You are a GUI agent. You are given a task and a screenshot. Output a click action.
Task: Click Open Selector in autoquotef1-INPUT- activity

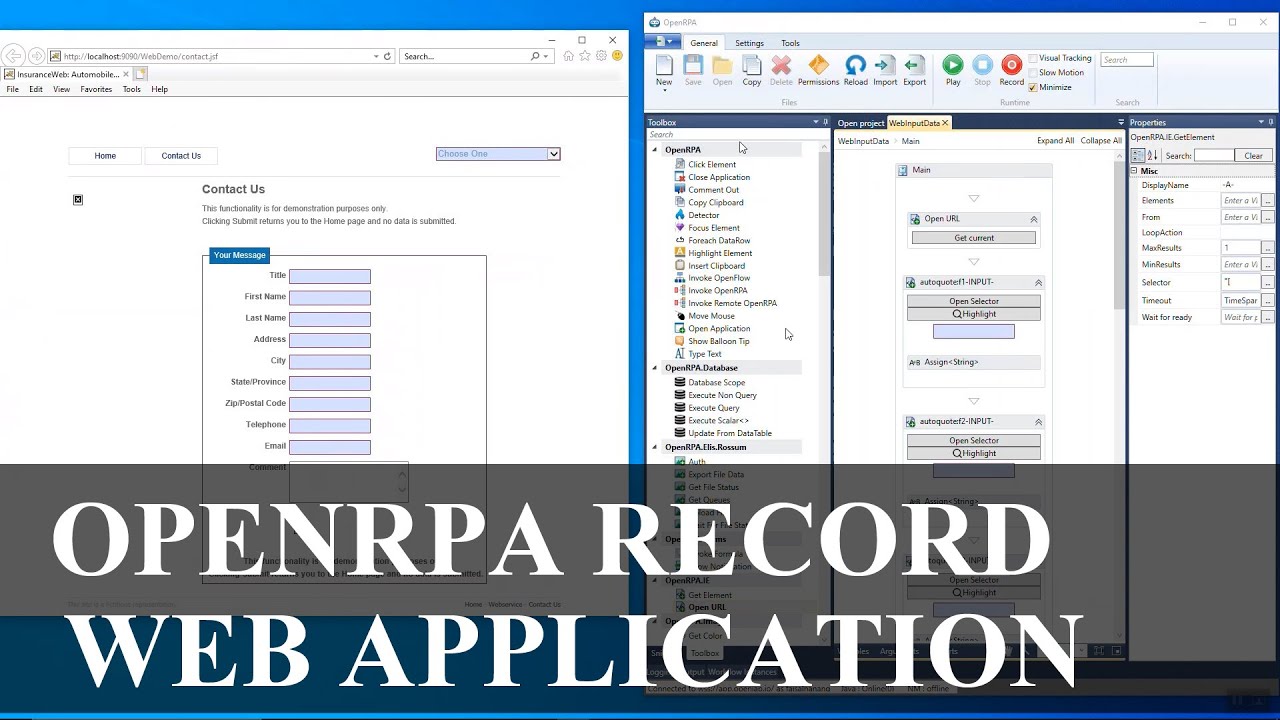point(974,301)
